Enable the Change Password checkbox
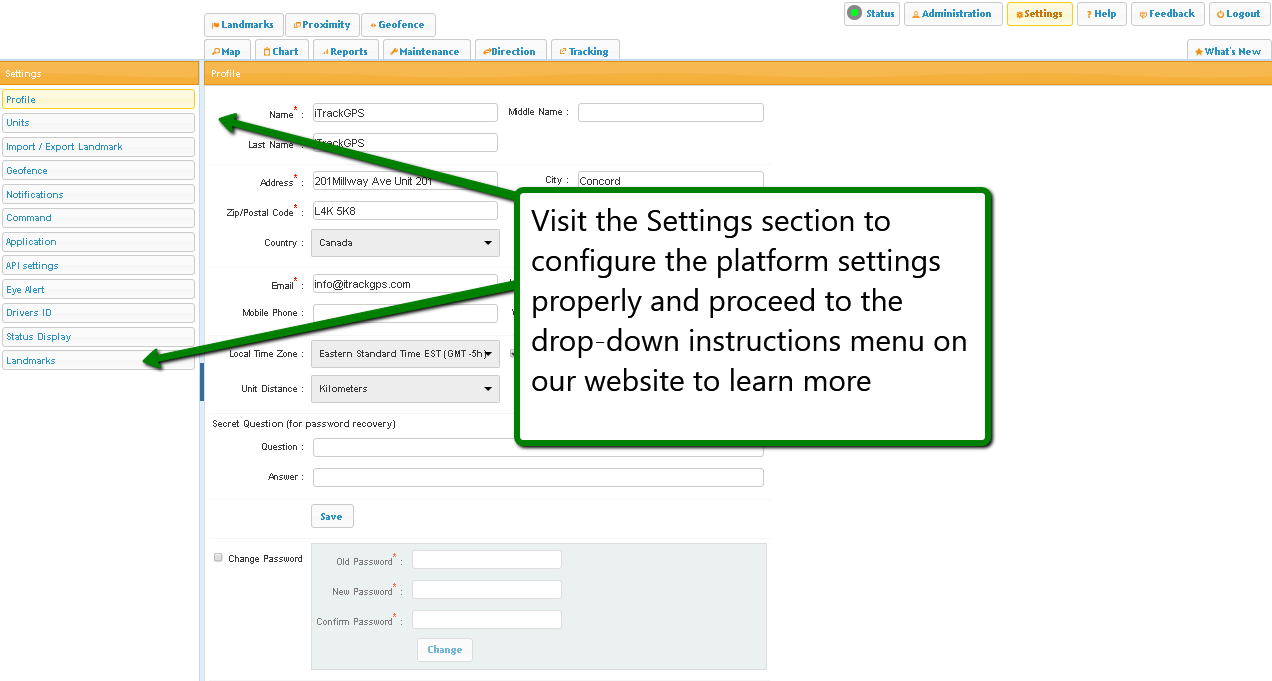Image resolution: width=1272 pixels, height=681 pixels. click(x=218, y=558)
